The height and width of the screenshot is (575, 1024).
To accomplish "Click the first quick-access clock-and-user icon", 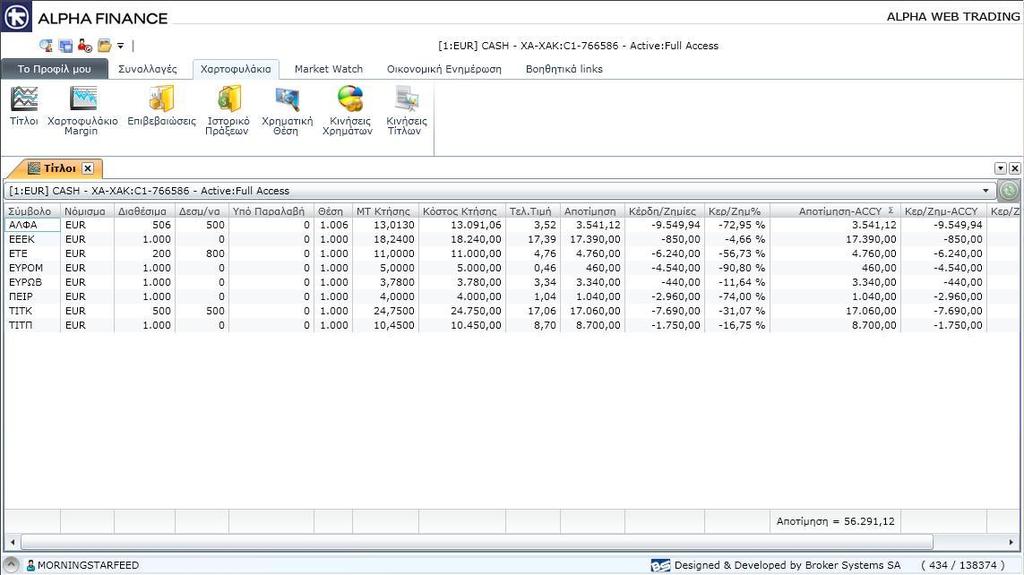I will [46, 46].
